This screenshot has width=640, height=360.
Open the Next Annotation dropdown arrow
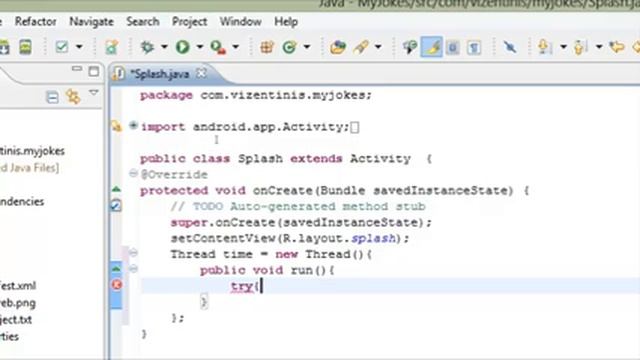[564, 47]
